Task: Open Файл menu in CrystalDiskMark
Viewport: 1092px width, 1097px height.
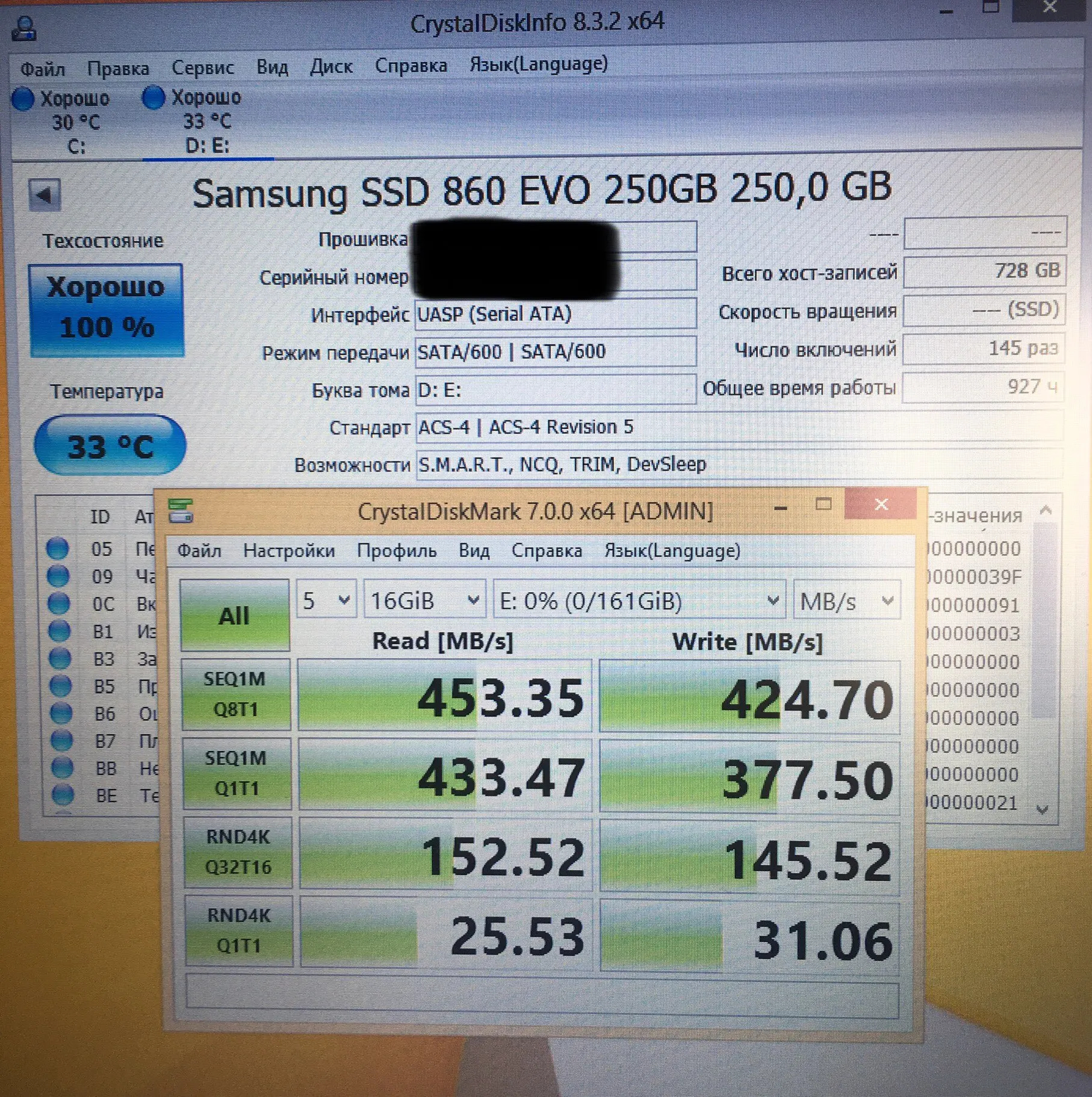Action: [x=199, y=551]
